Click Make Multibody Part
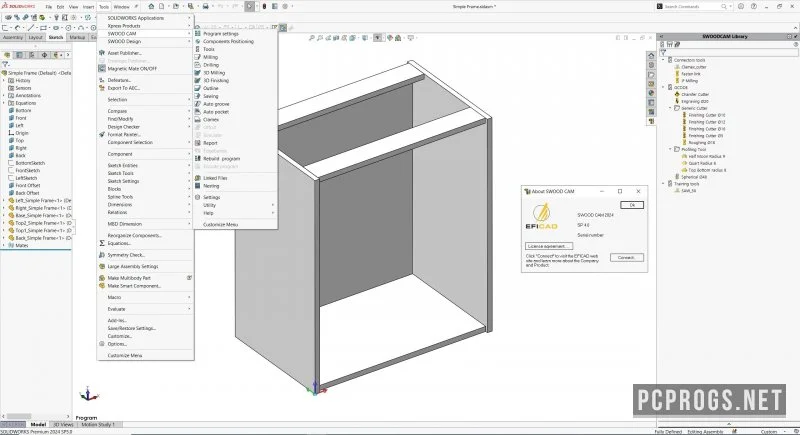The height and width of the screenshot is (435, 800). pyautogui.click(x=129, y=278)
